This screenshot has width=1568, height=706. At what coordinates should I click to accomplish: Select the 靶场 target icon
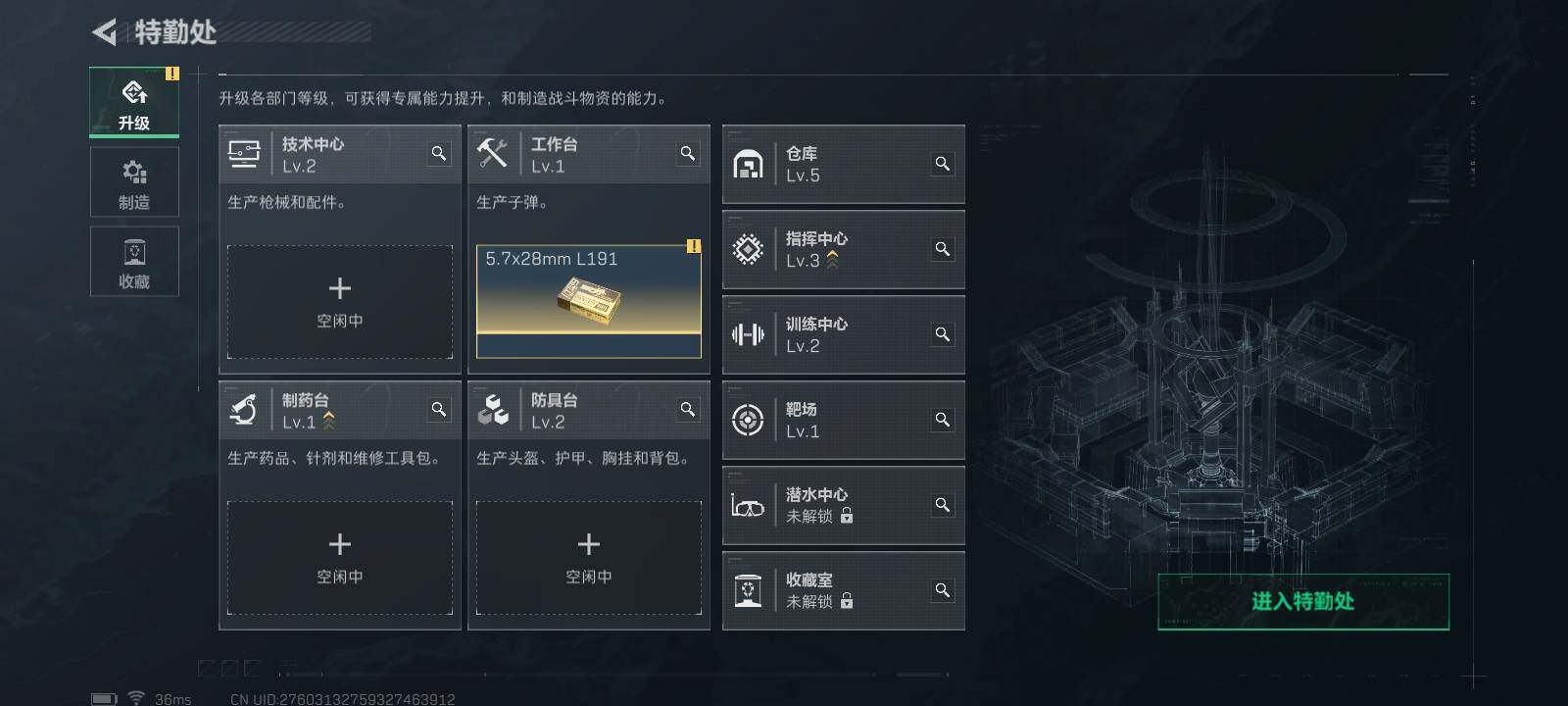coord(748,421)
